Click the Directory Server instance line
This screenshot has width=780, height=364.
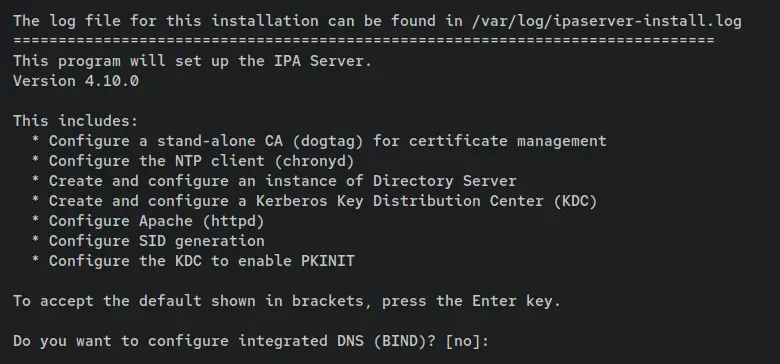[274, 181]
